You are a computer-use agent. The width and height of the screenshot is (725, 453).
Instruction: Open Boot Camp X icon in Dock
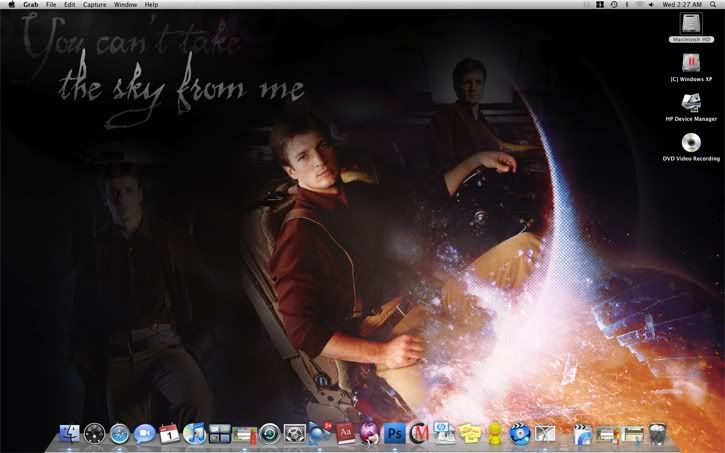click(545, 435)
